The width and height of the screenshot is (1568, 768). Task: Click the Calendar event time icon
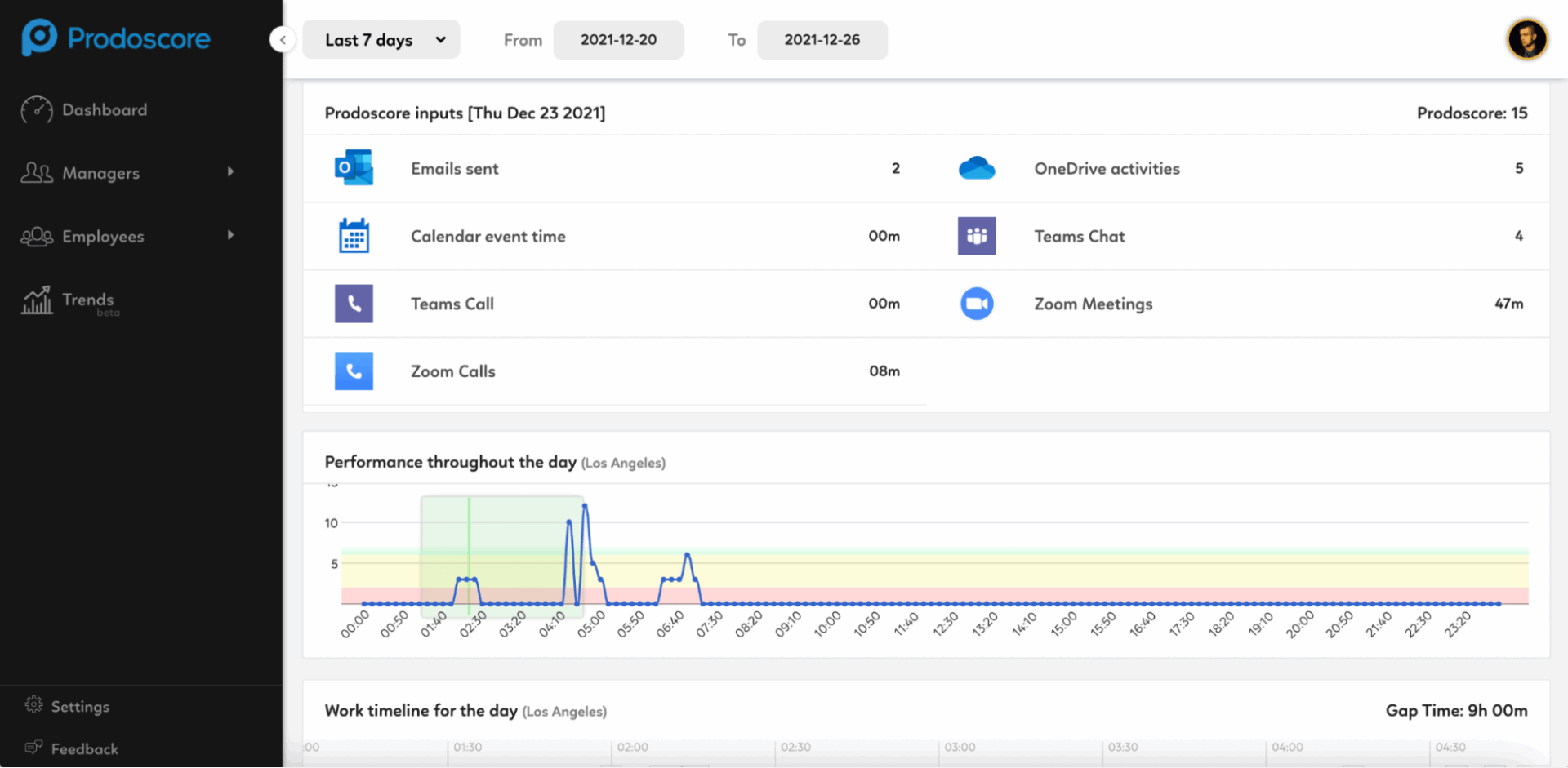354,236
